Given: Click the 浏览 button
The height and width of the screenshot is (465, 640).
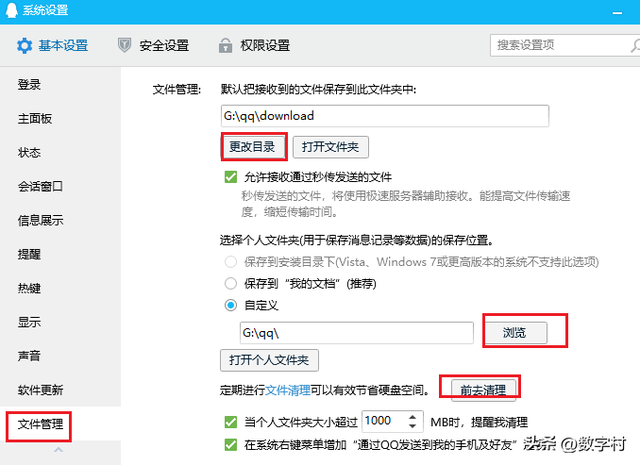Looking at the screenshot, I should coord(515,333).
